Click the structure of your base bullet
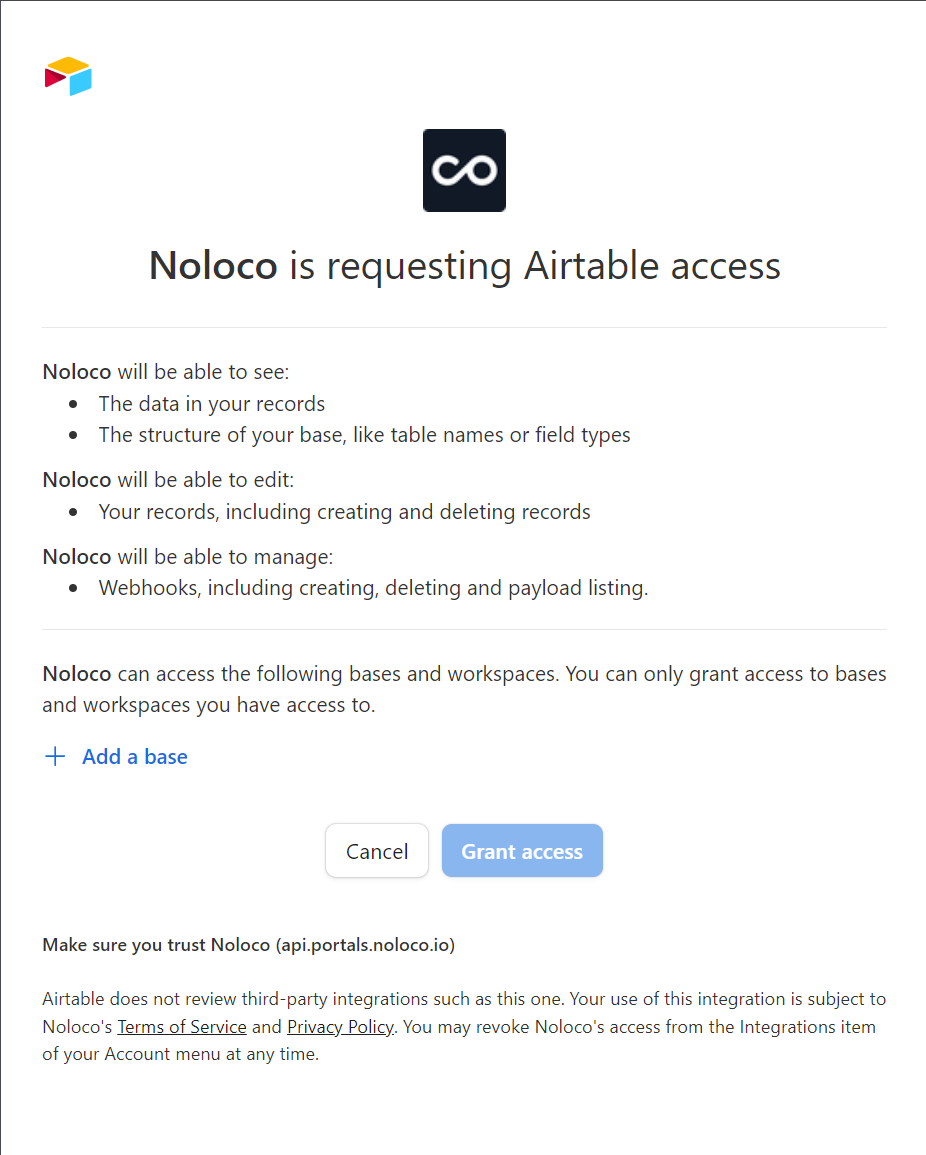Viewport: 926px width, 1155px height. 364,435
